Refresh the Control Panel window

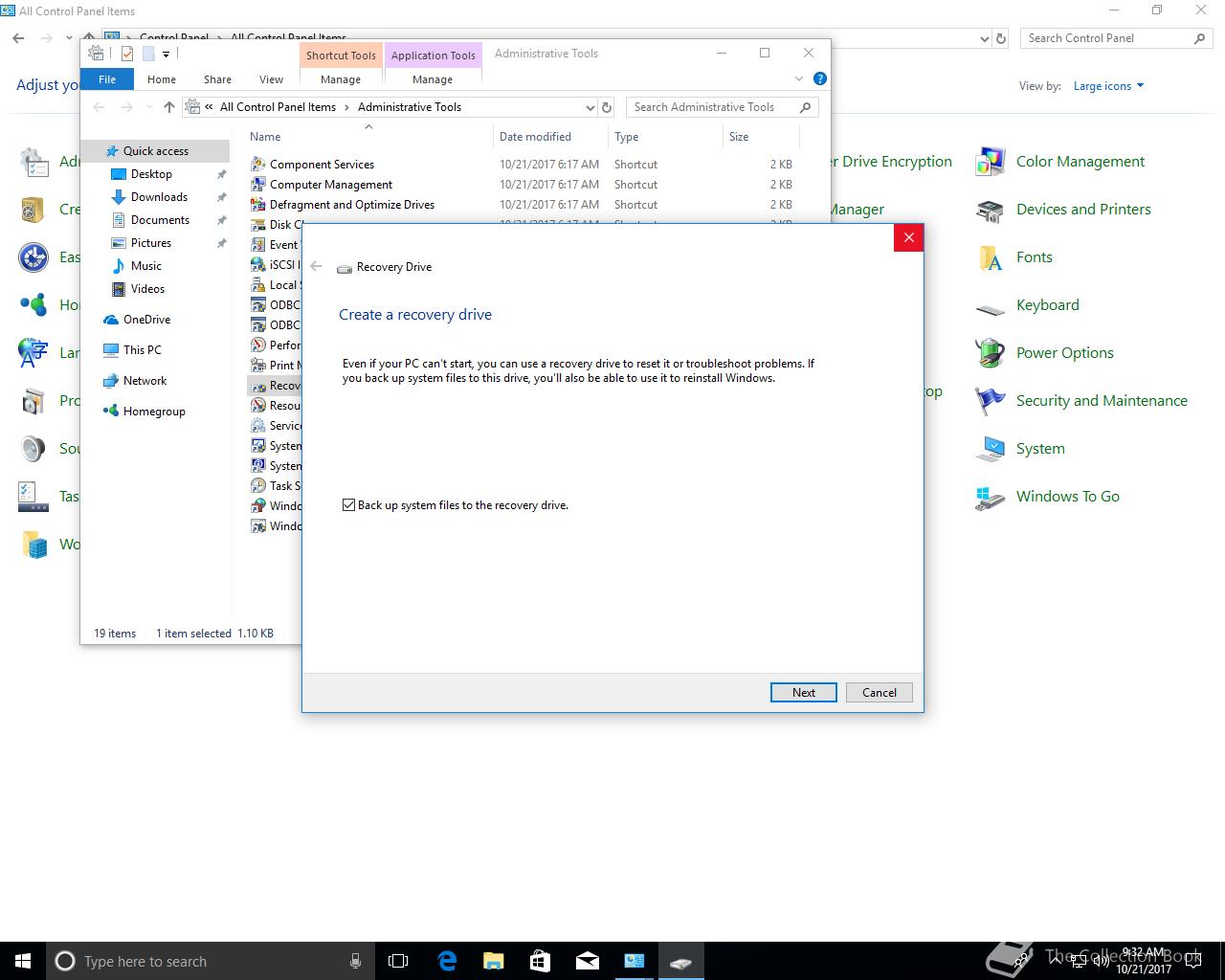click(1001, 38)
